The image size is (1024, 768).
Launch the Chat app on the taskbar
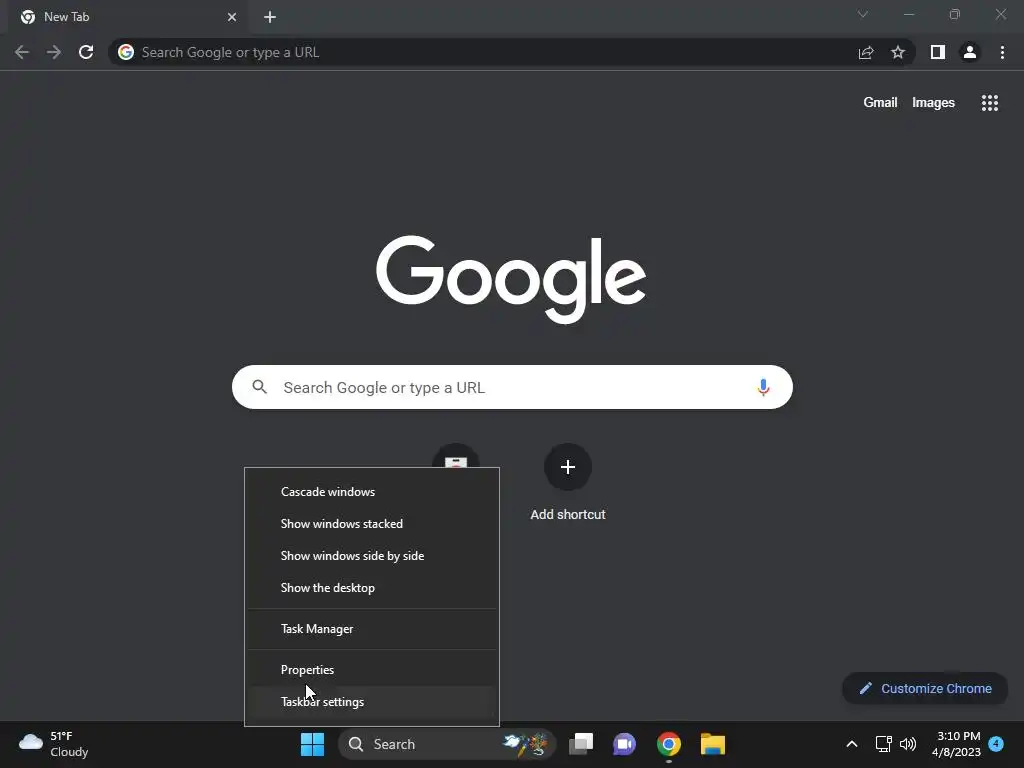624,744
